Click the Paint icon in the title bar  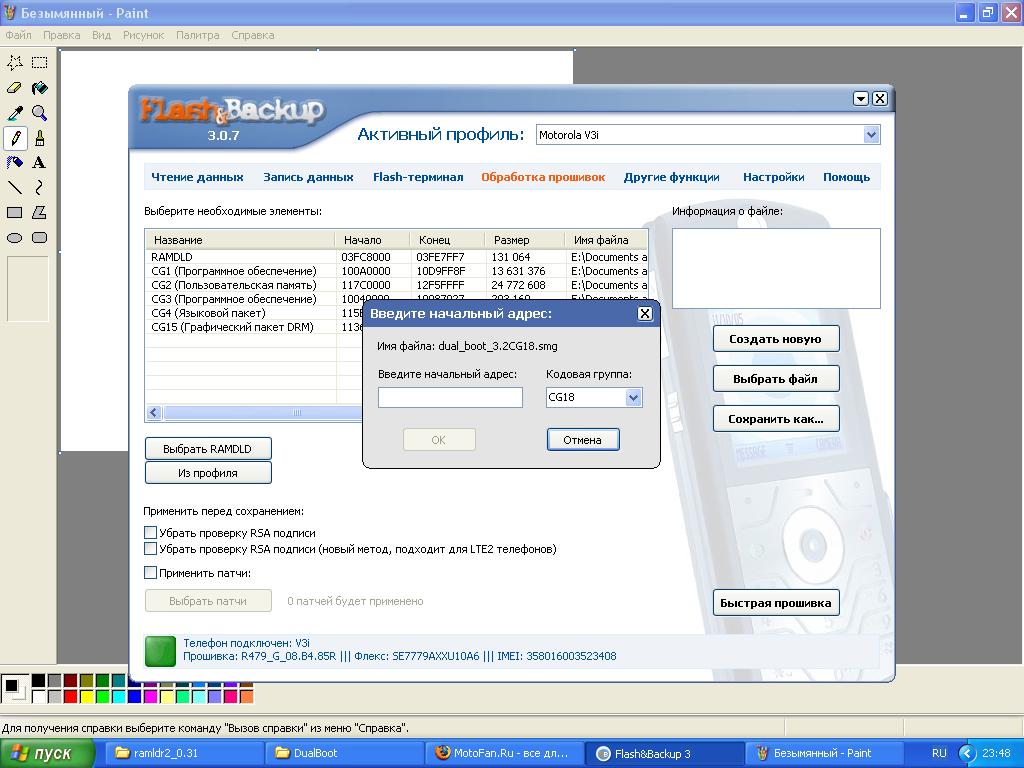(x=10, y=13)
